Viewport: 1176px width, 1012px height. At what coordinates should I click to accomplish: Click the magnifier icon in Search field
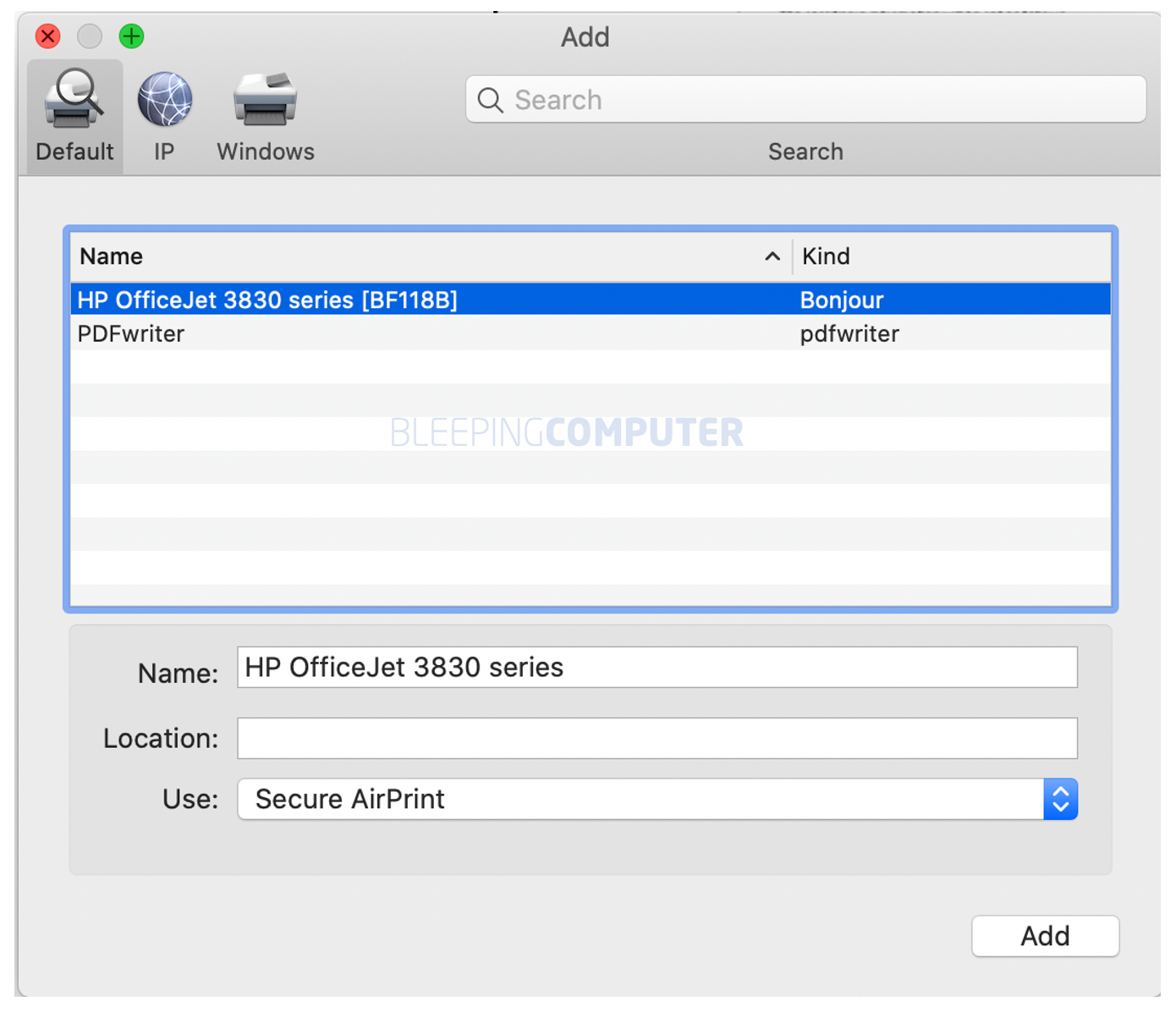pyautogui.click(x=491, y=100)
